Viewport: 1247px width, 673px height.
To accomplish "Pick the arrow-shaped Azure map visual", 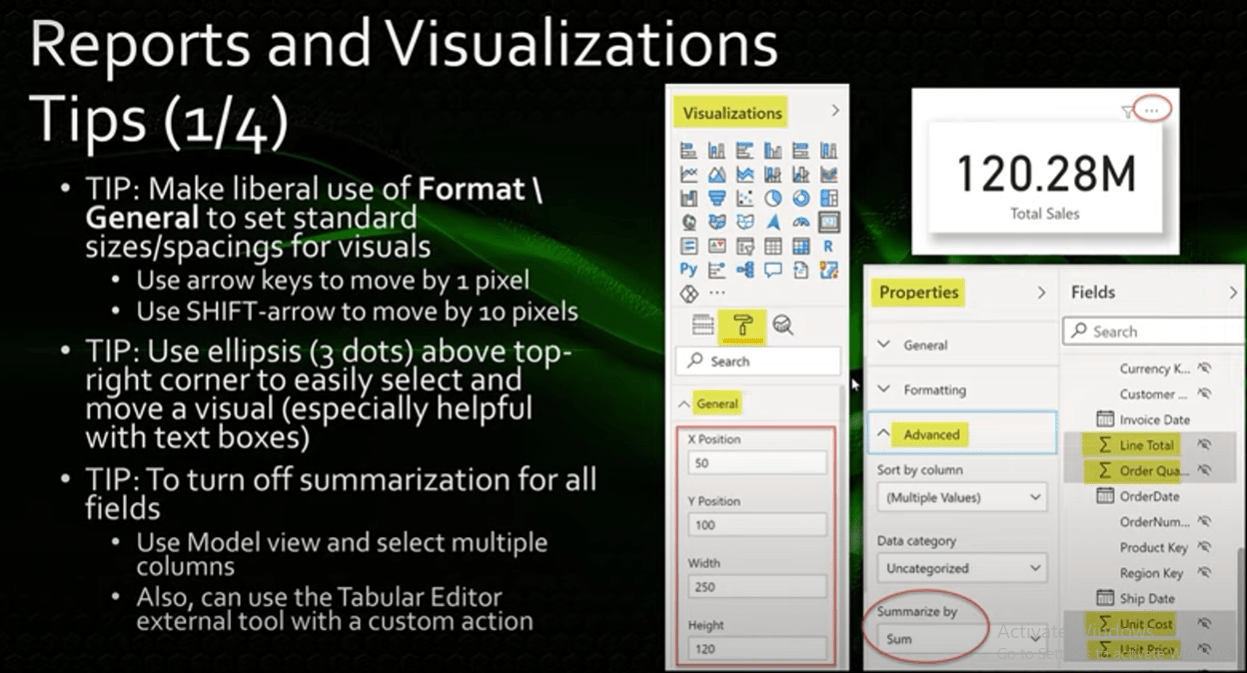I will (773, 222).
